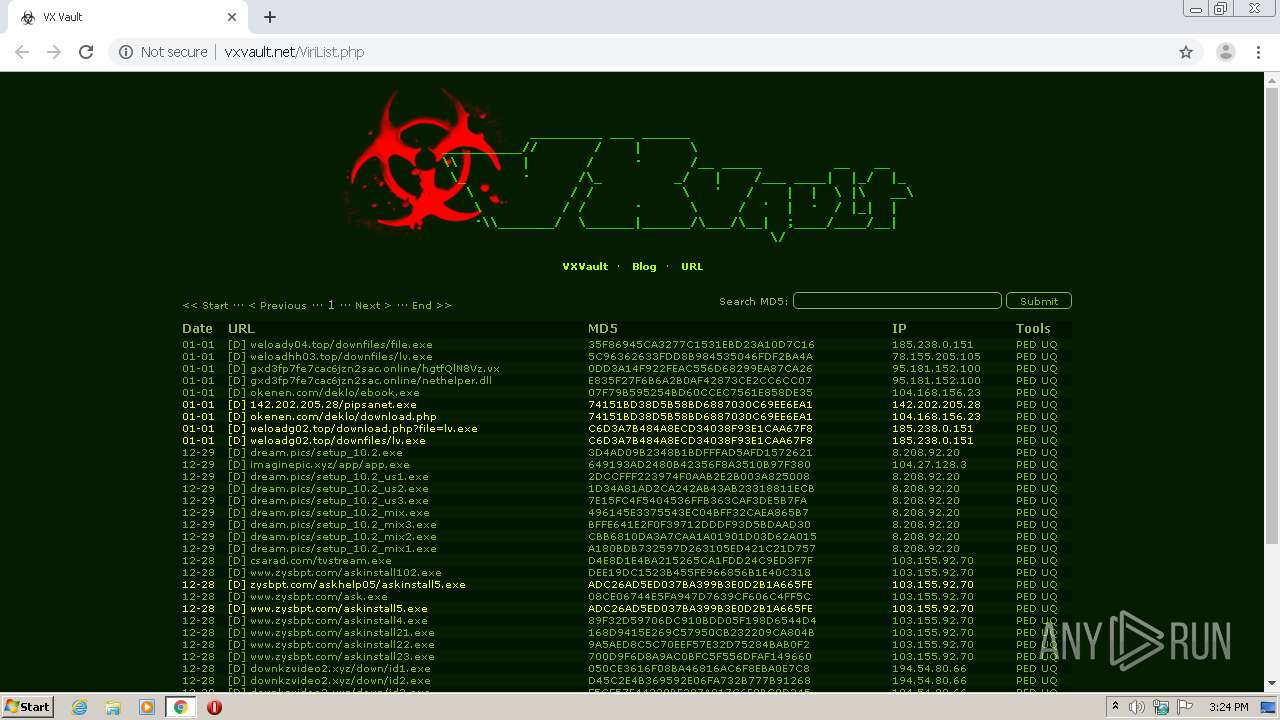Open the Chrome profile avatar menu
This screenshot has width=1280, height=720.
[x=1225, y=52]
